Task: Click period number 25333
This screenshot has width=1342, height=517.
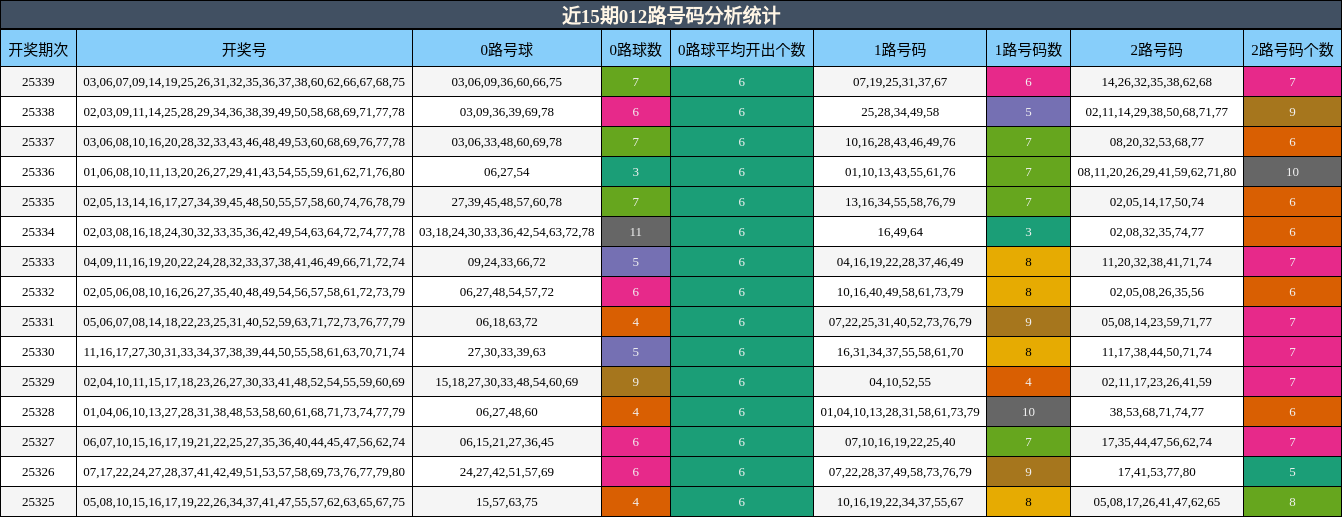Action: (38, 262)
